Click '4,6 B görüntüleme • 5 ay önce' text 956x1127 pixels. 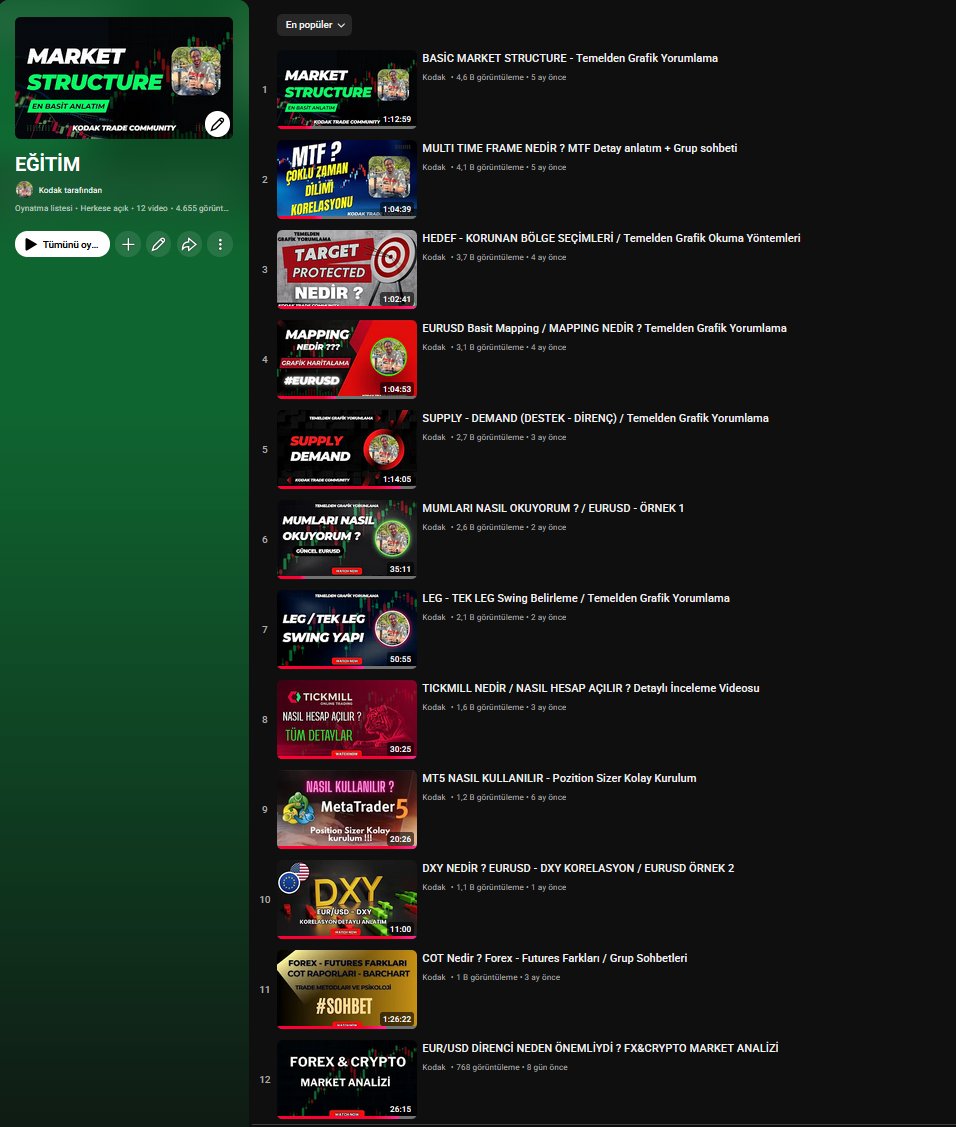pos(511,77)
